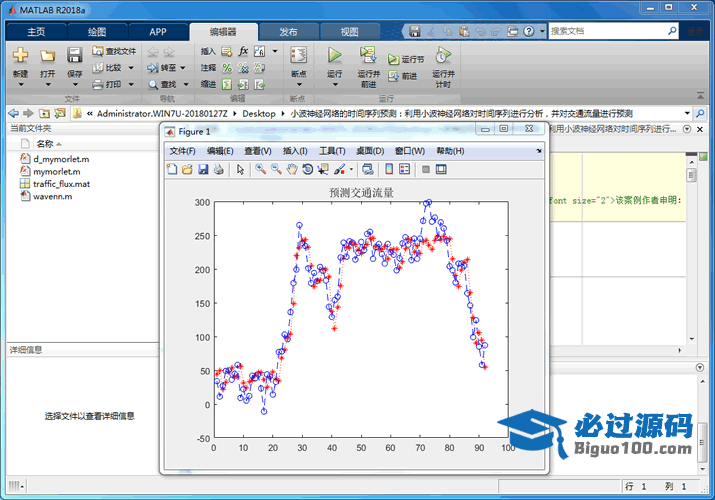Click the 打开 open folder icon
This screenshot has width=715, height=500.
pyautogui.click(x=47, y=56)
